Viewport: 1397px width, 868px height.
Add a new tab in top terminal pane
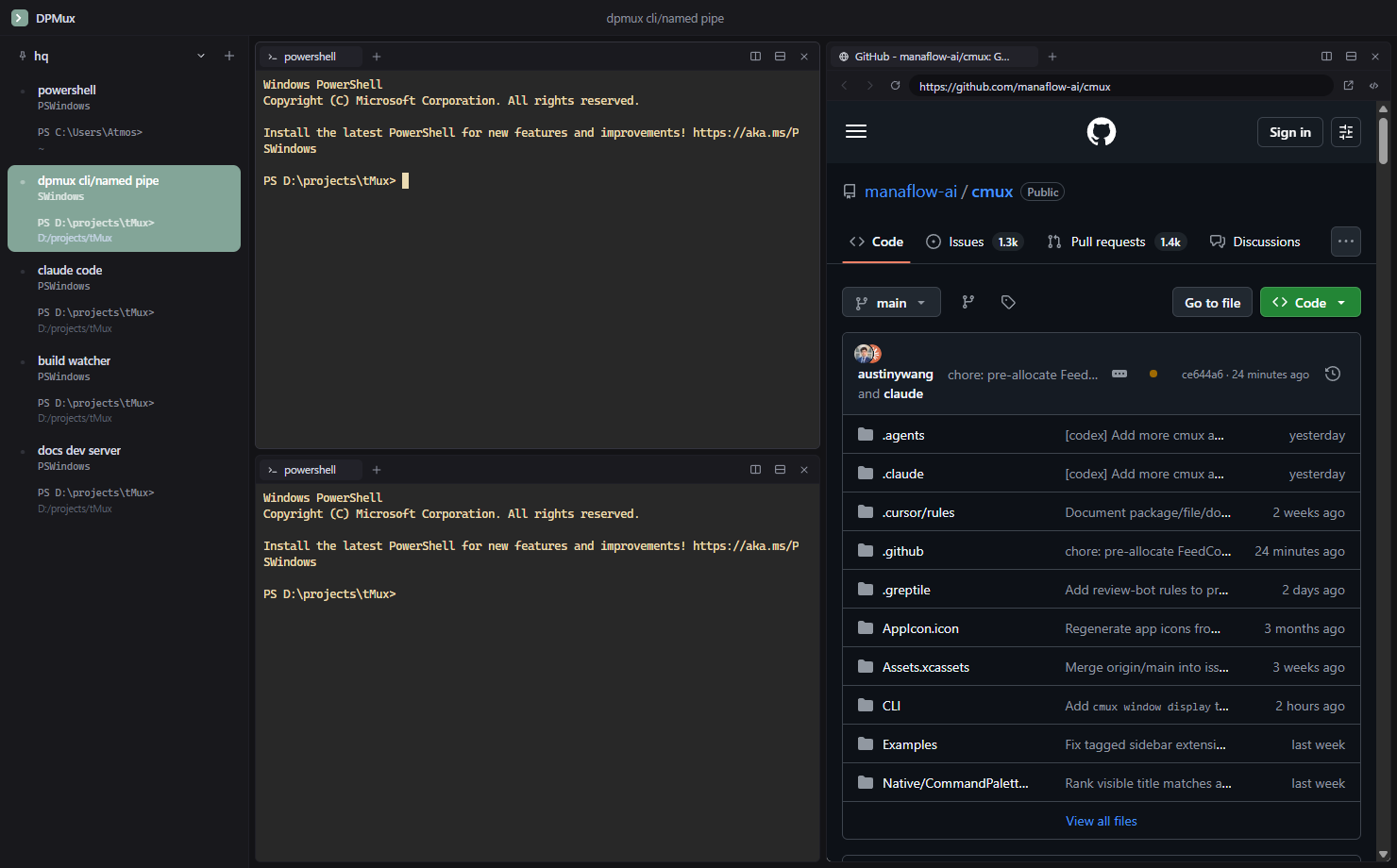tap(377, 57)
